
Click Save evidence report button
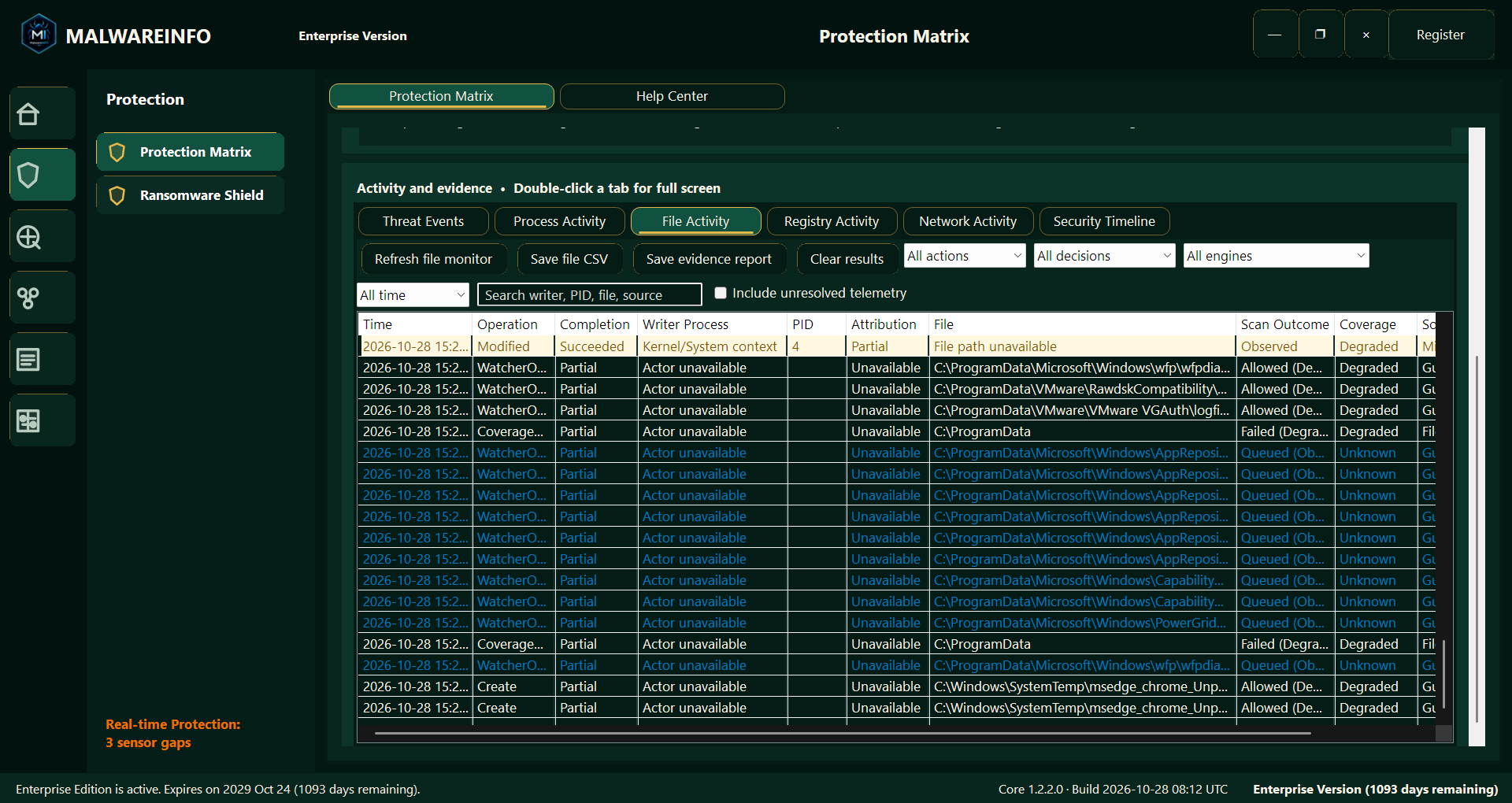[x=709, y=259]
